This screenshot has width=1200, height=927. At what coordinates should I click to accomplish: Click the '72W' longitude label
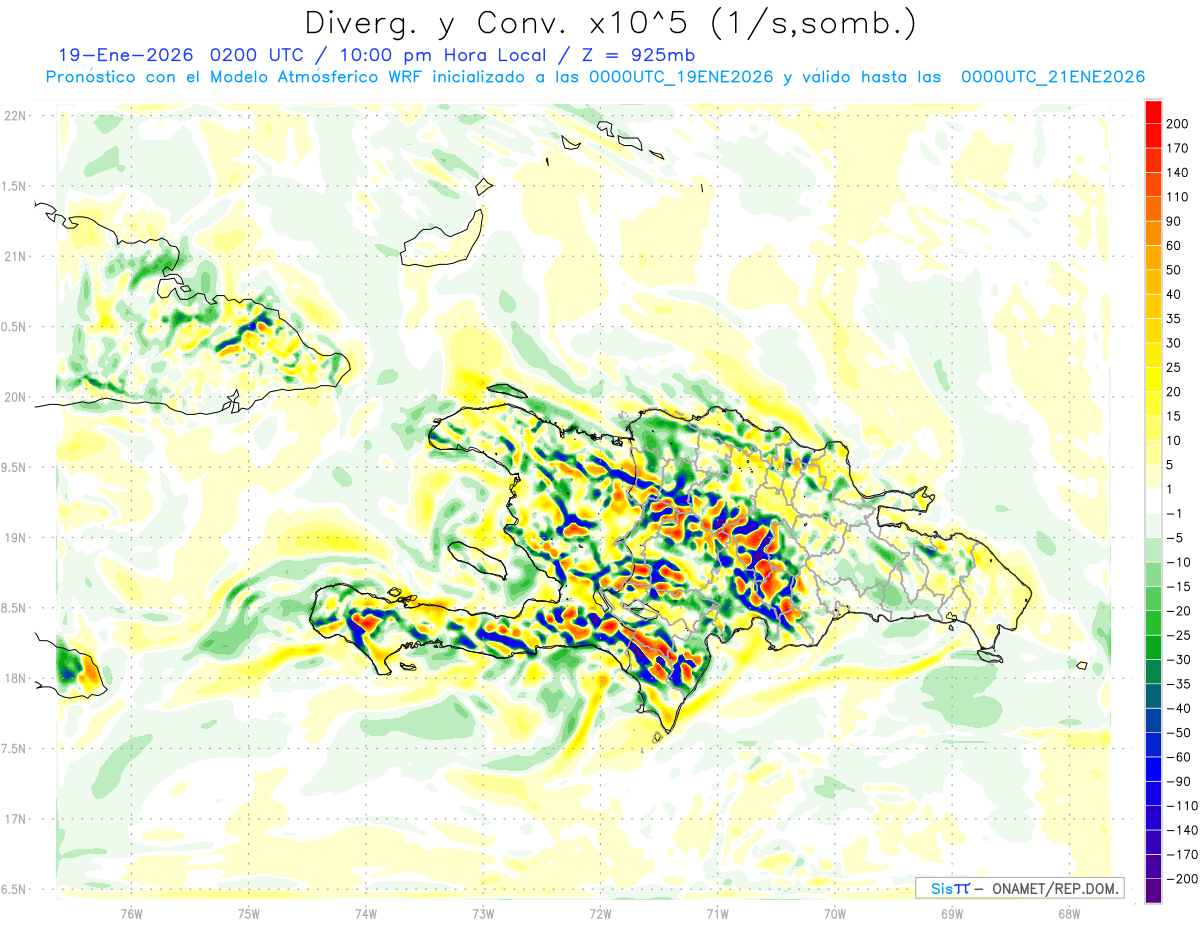600,914
